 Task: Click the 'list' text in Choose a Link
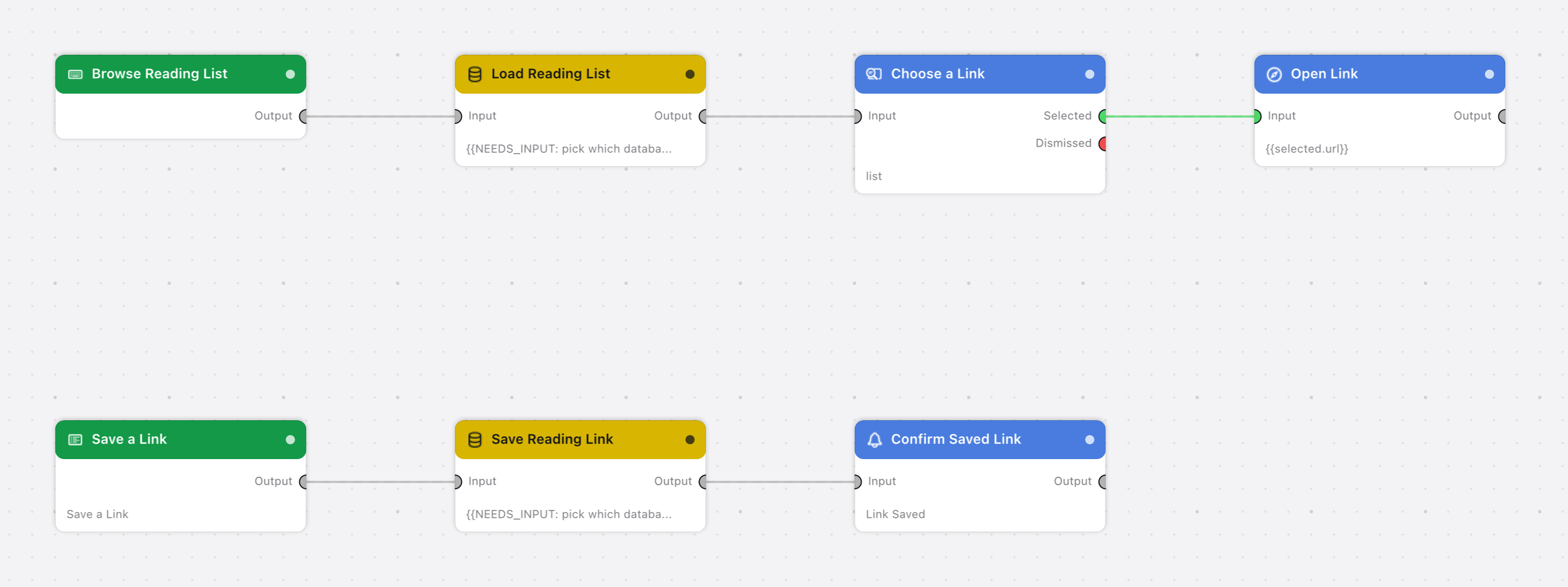(x=874, y=176)
